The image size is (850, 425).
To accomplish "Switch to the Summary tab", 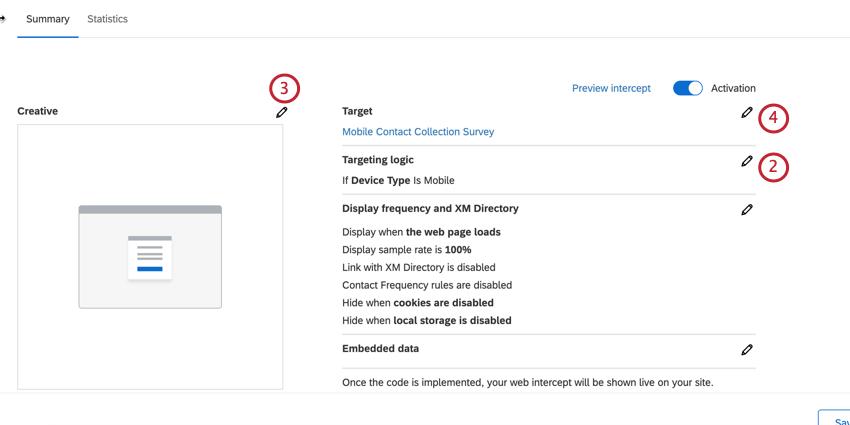I will pos(48,19).
